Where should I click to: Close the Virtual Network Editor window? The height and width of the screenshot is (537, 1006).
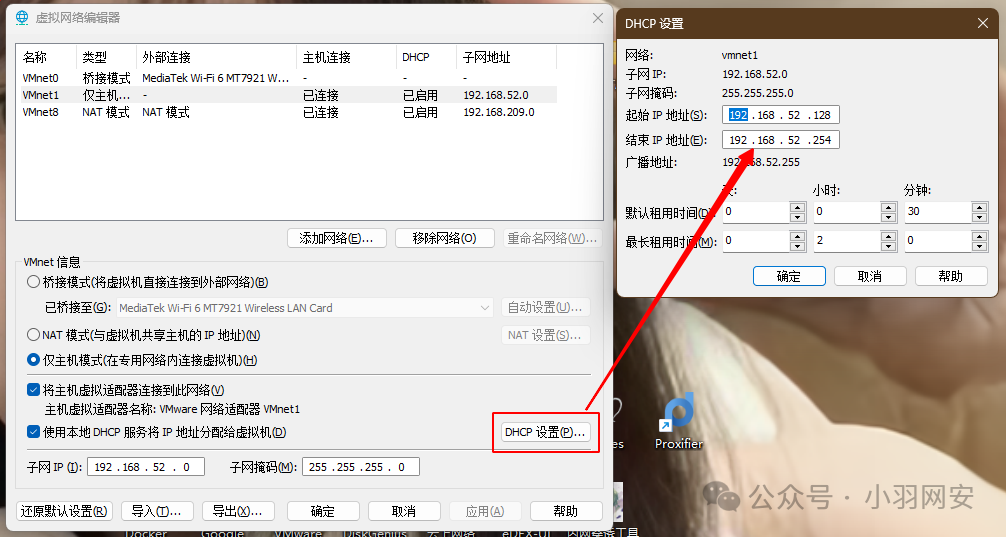pos(597,18)
